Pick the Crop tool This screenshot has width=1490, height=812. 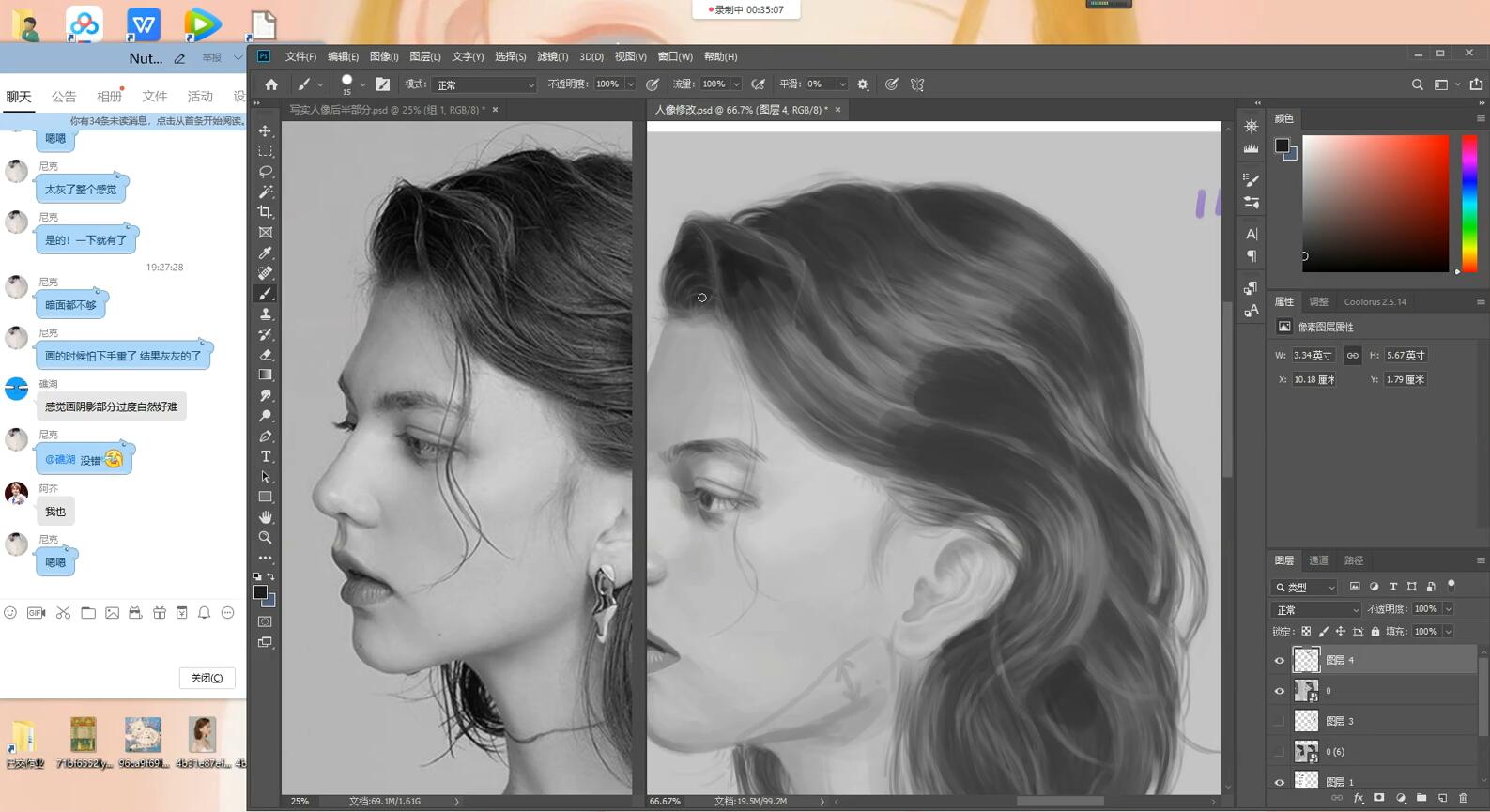point(266,212)
